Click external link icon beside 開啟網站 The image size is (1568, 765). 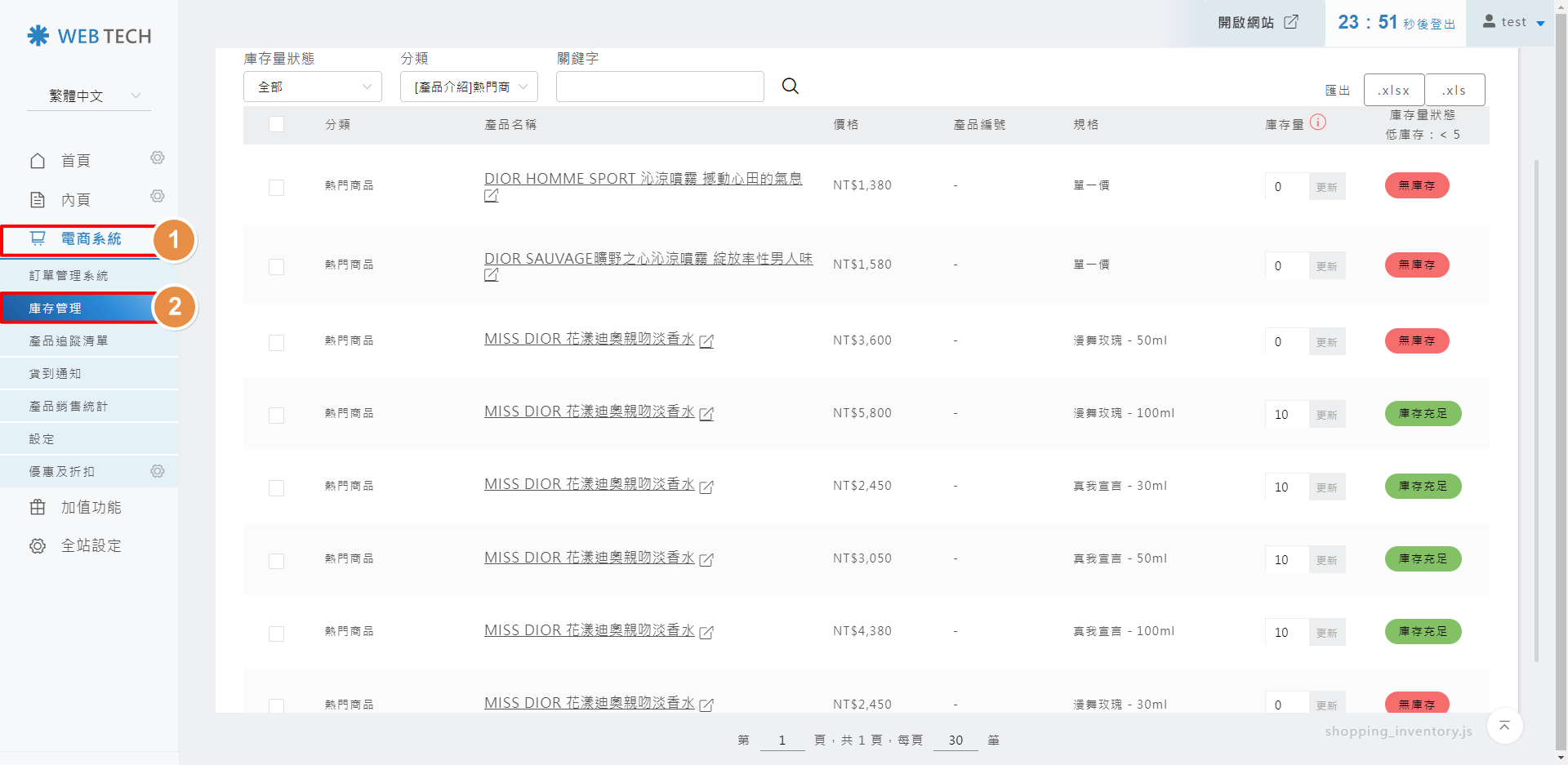(x=1291, y=22)
